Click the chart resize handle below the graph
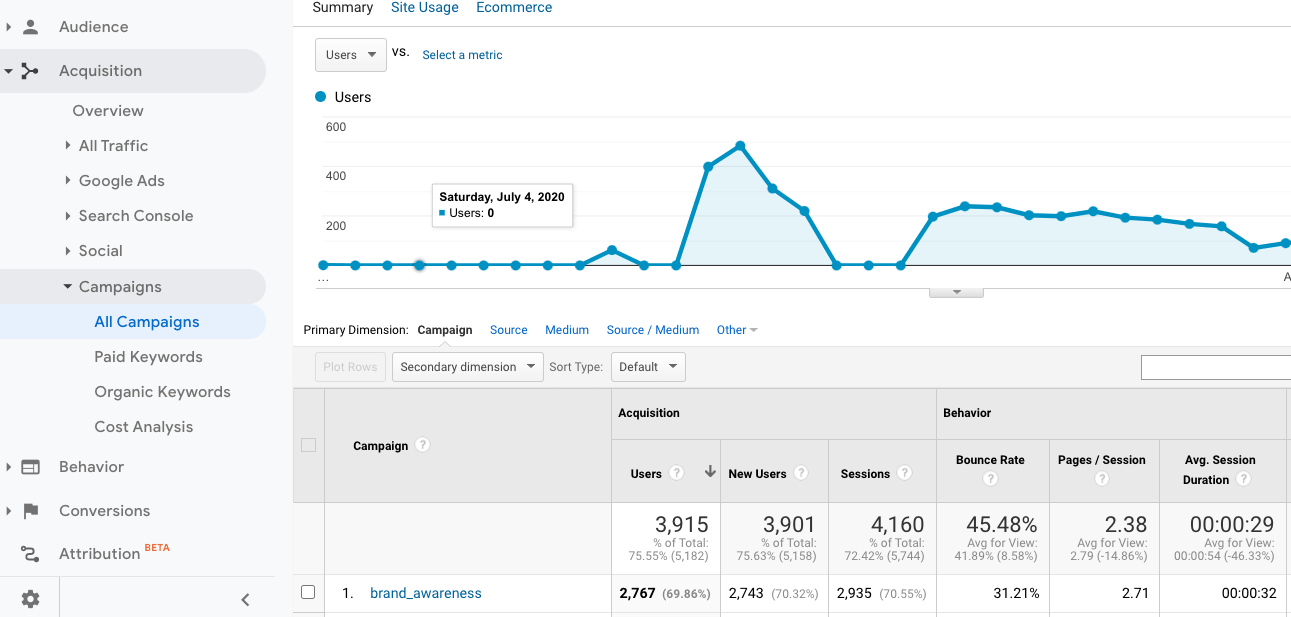This screenshot has width=1291, height=617. 956,292
